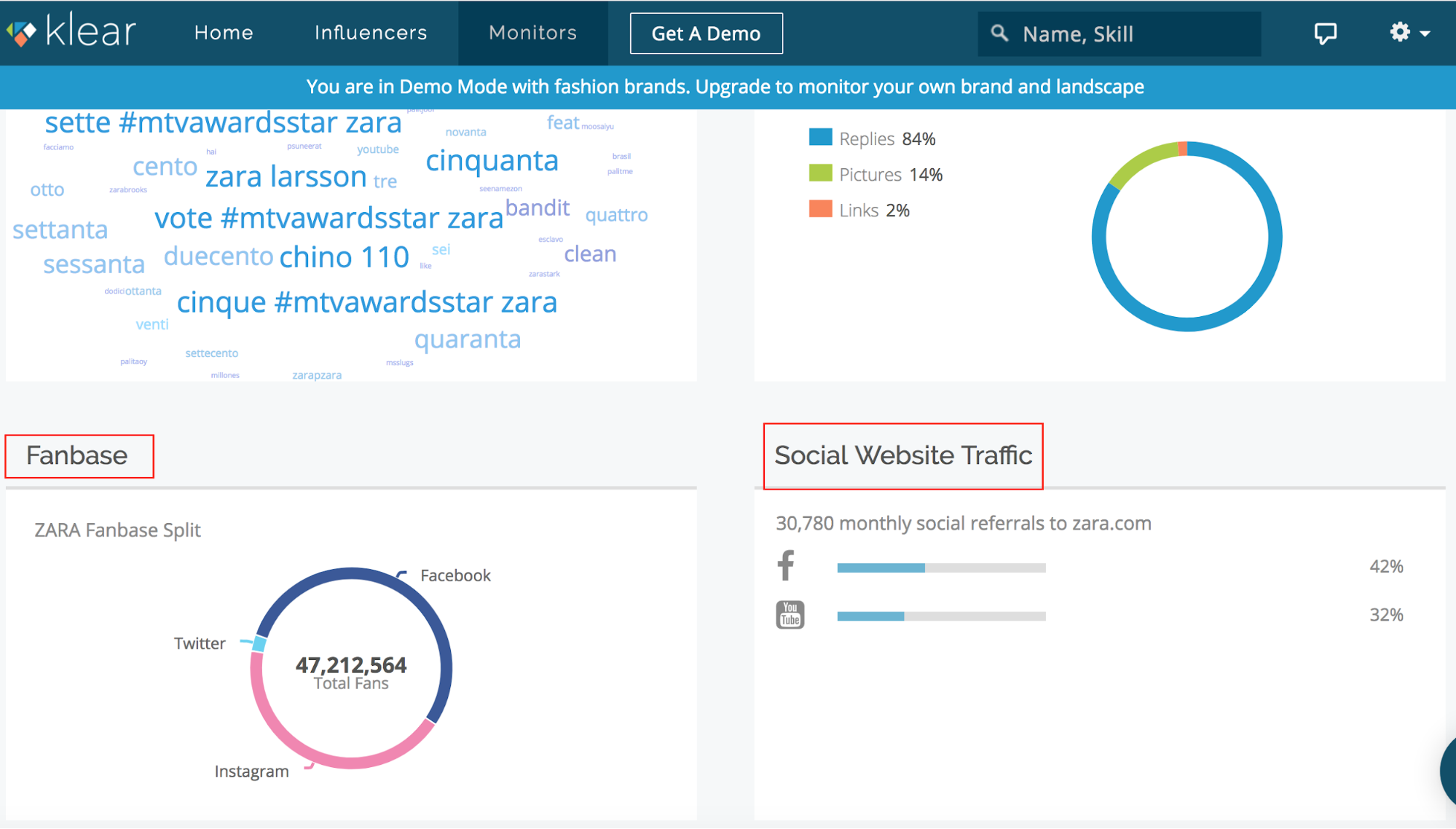Open the settings gear menu
This screenshot has height=829, width=1456.
(1409, 33)
